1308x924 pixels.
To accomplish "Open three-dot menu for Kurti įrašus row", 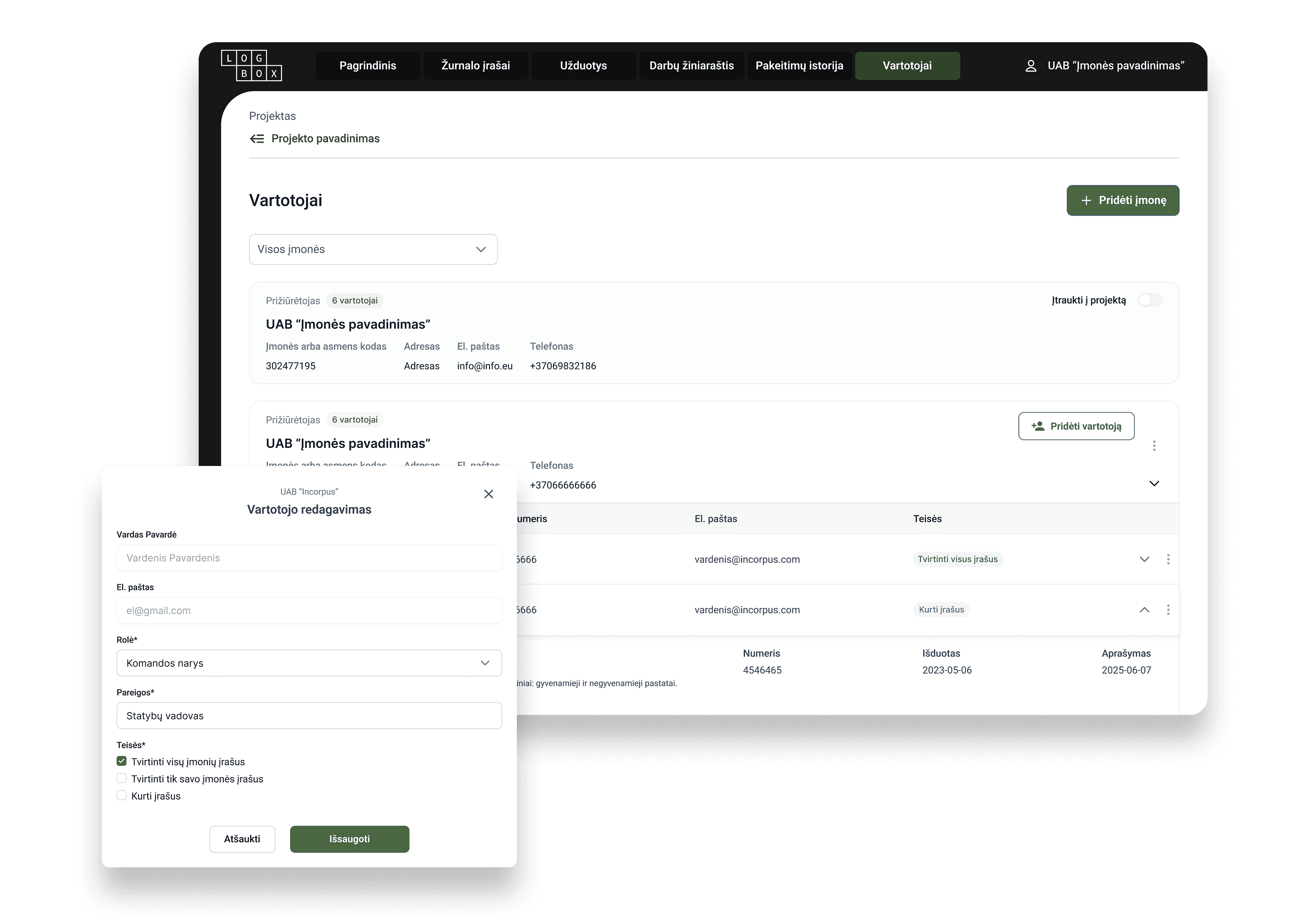I will [x=1168, y=610].
